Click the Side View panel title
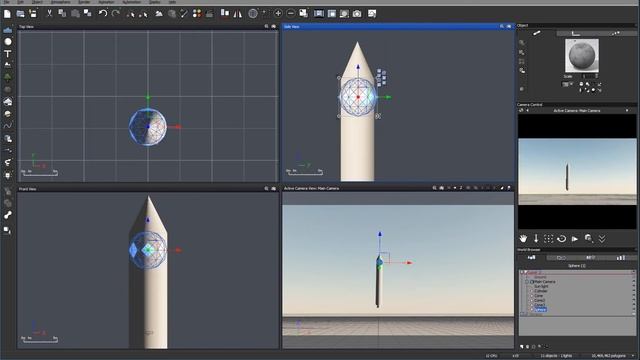 [291, 27]
